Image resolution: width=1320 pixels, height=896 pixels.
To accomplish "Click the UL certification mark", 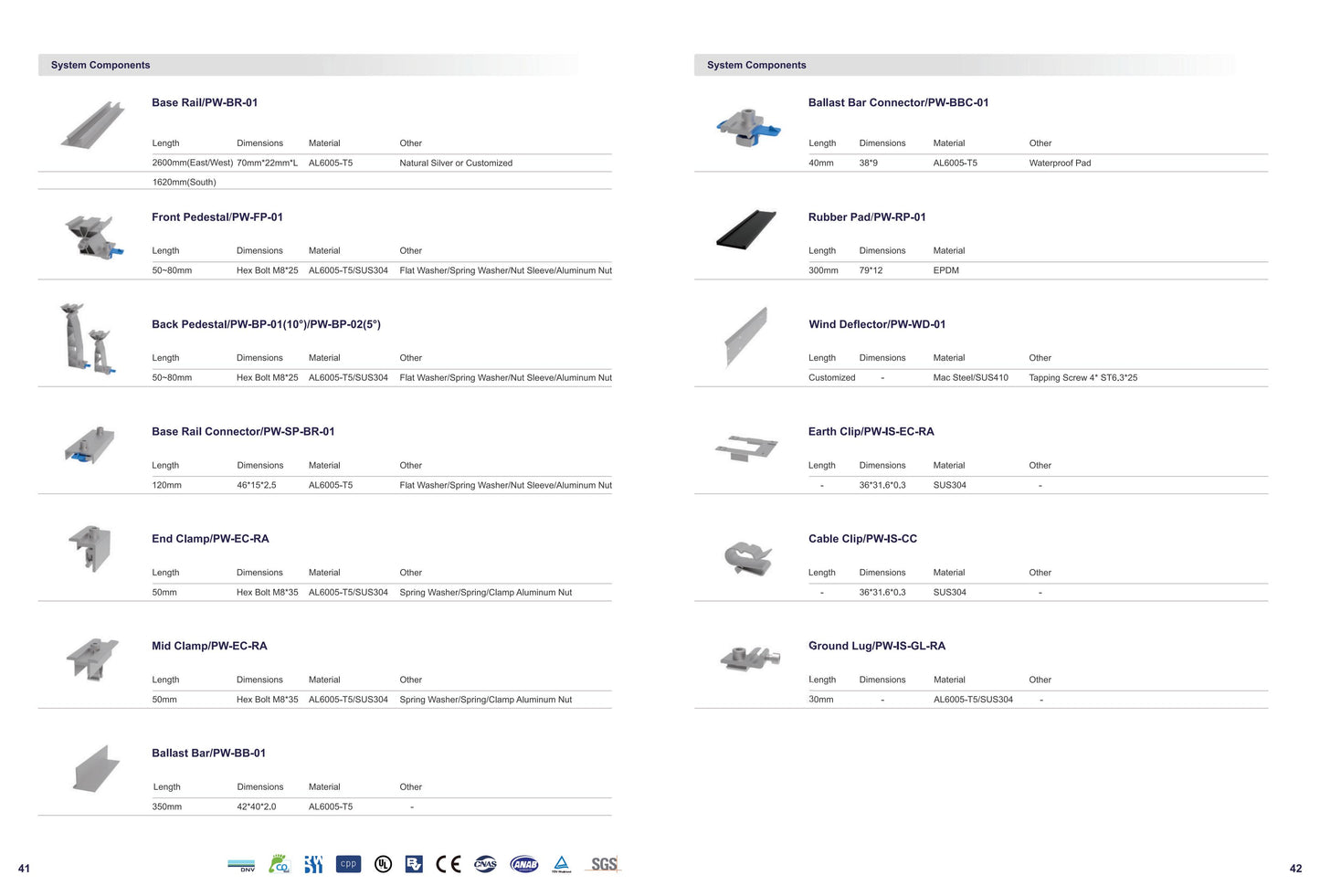I will tap(383, 864).
